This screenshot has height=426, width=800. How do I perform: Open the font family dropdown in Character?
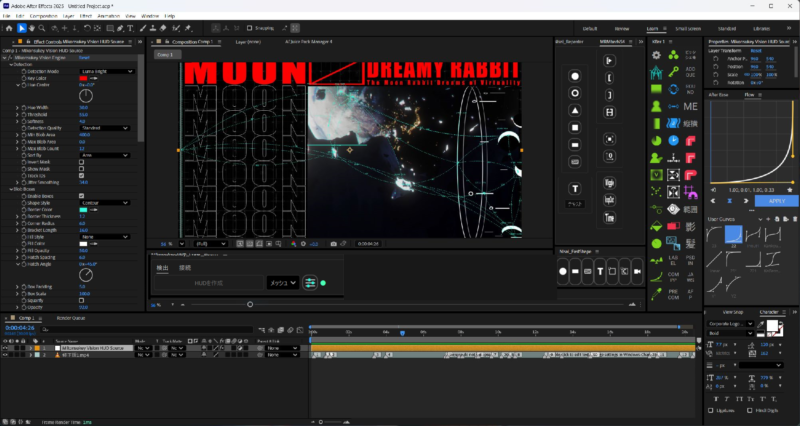731,323
